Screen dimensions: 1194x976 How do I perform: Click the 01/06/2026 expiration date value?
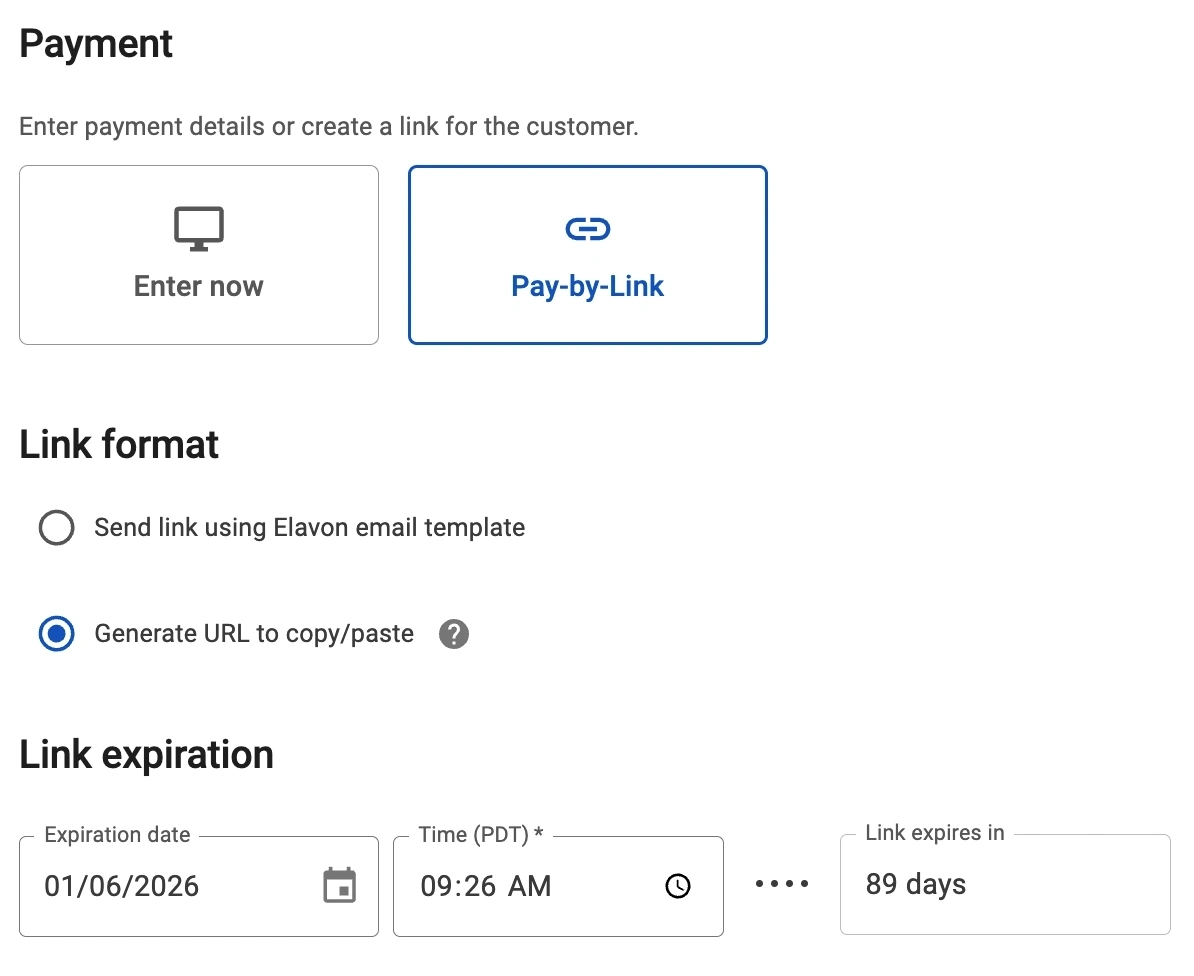click(122, 886)
